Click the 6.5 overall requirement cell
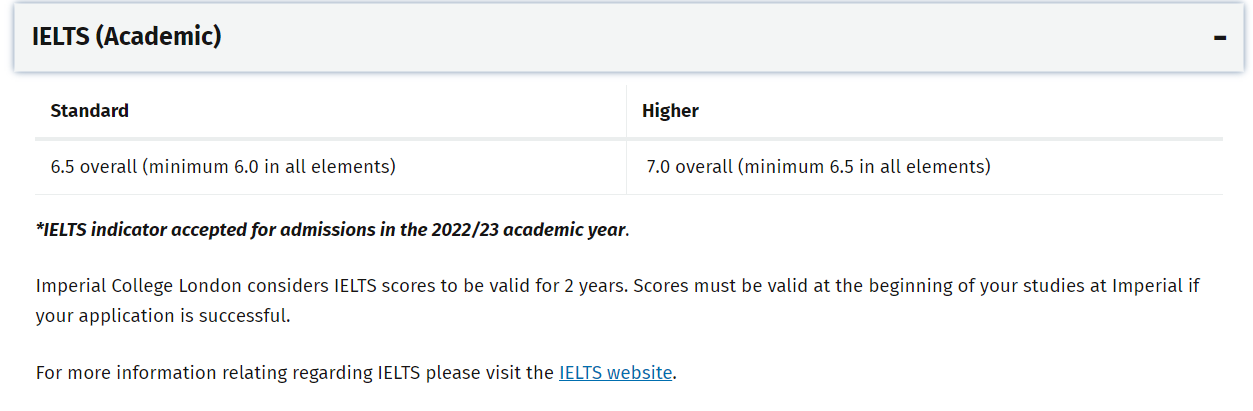The width and height of the screenshot is (1253, 411). coord(331,167)
